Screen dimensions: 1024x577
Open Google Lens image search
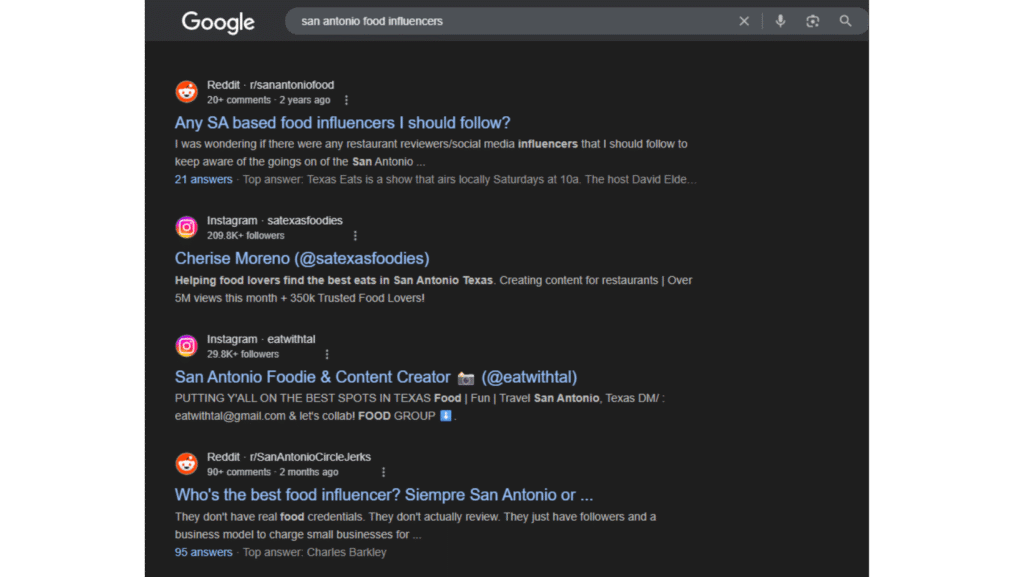[x=812, y=21]
